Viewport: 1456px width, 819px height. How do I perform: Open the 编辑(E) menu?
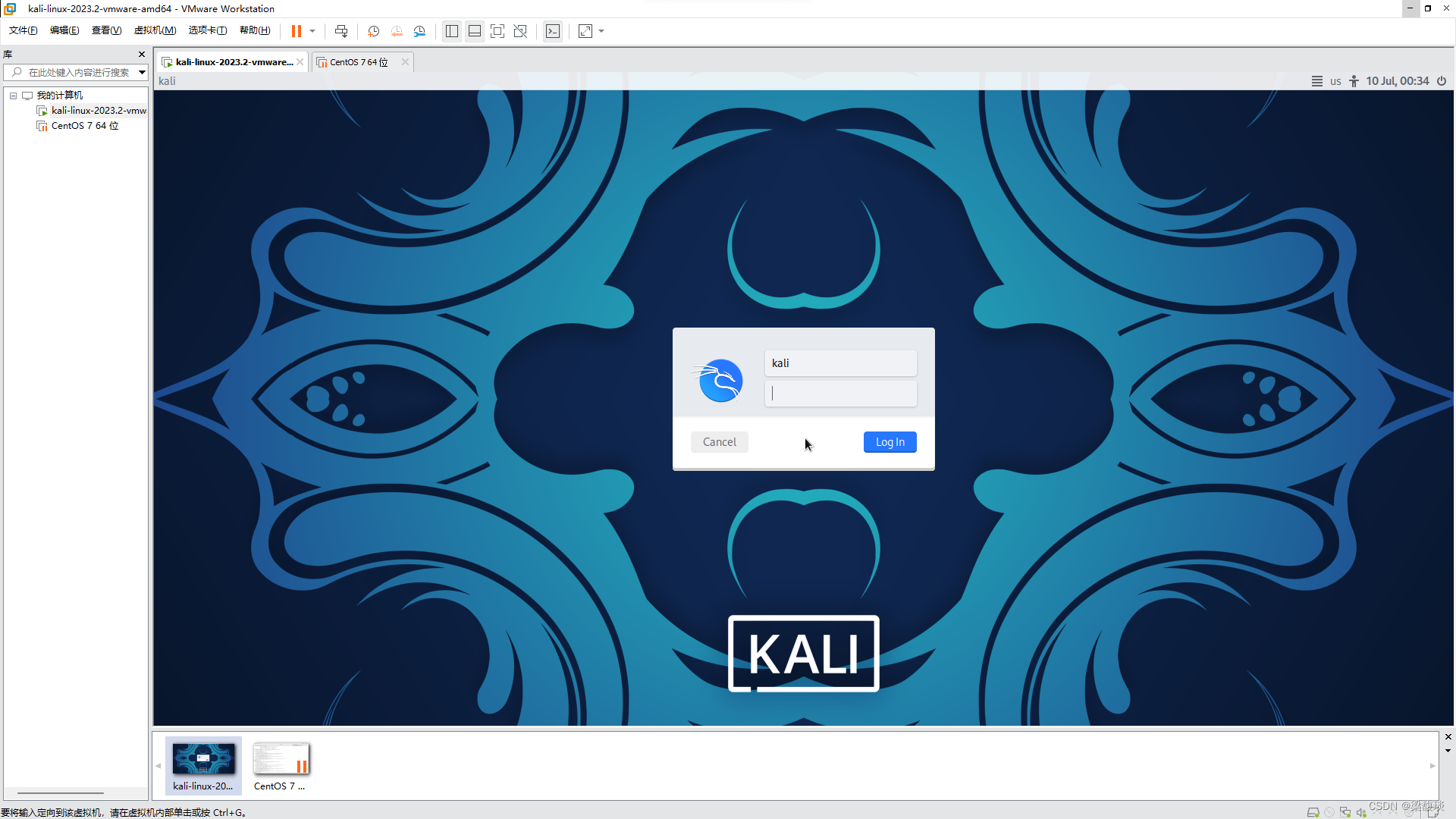[64, 30]
